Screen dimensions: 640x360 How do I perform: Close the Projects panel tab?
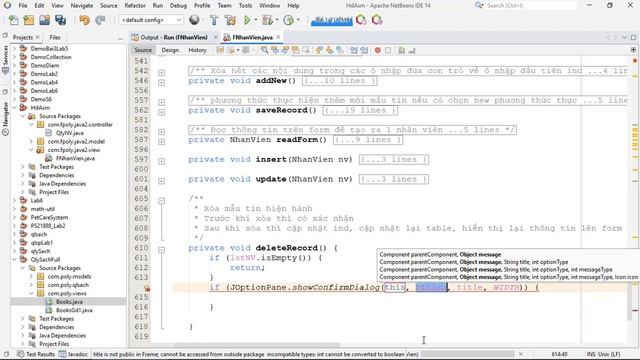tap(38, 37)
